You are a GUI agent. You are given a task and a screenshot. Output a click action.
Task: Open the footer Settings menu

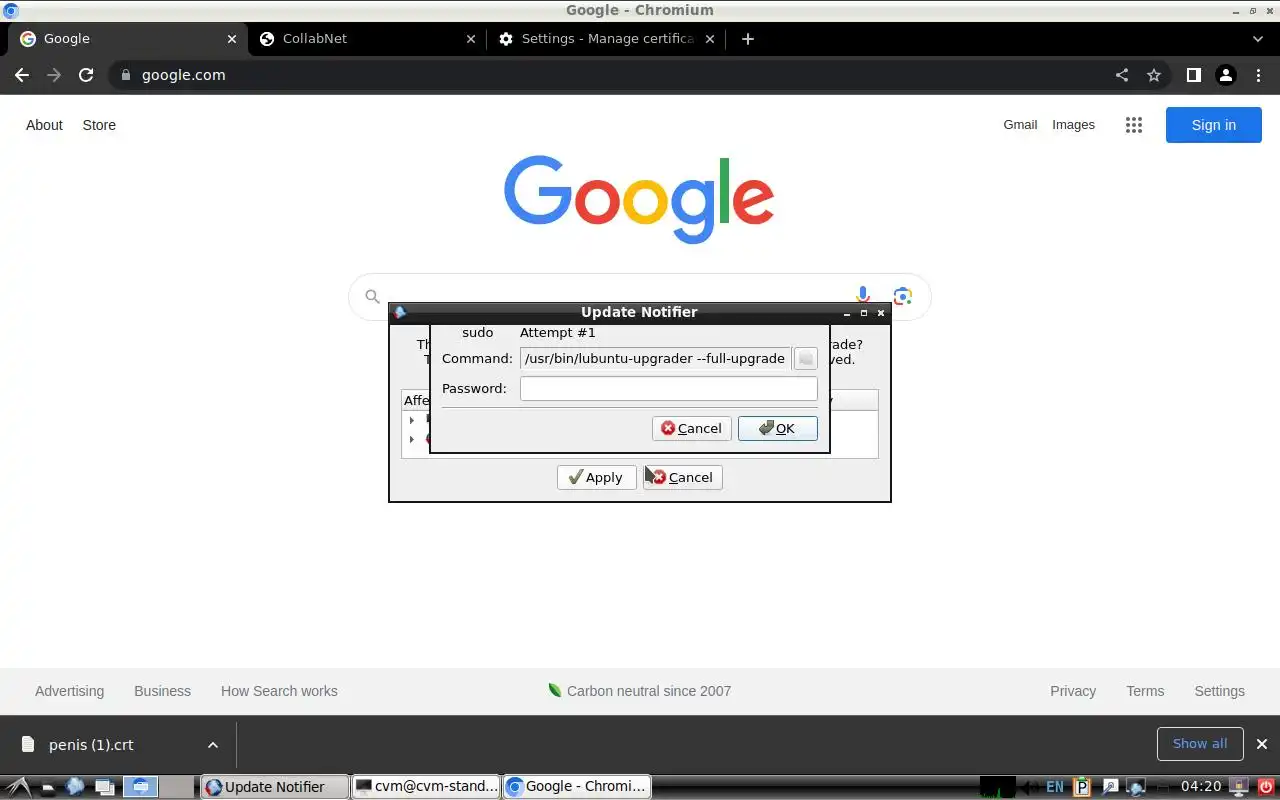click(1219, 691)
